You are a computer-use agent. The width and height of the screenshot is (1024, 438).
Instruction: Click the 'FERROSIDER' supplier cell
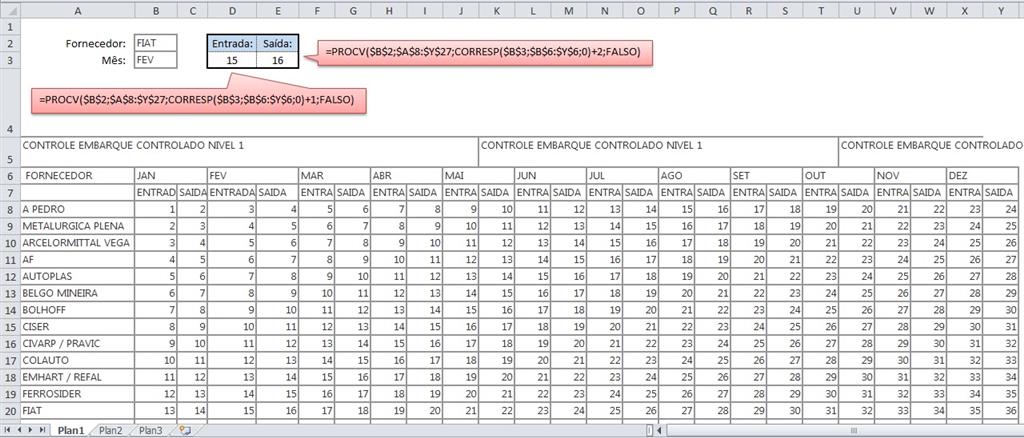pos(78,394)
